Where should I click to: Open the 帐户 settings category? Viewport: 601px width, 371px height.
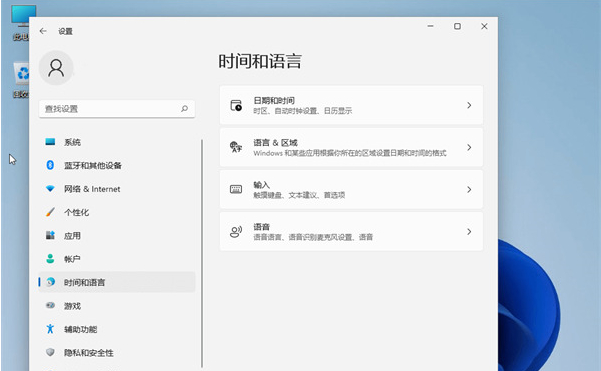[x=117, y=259]
